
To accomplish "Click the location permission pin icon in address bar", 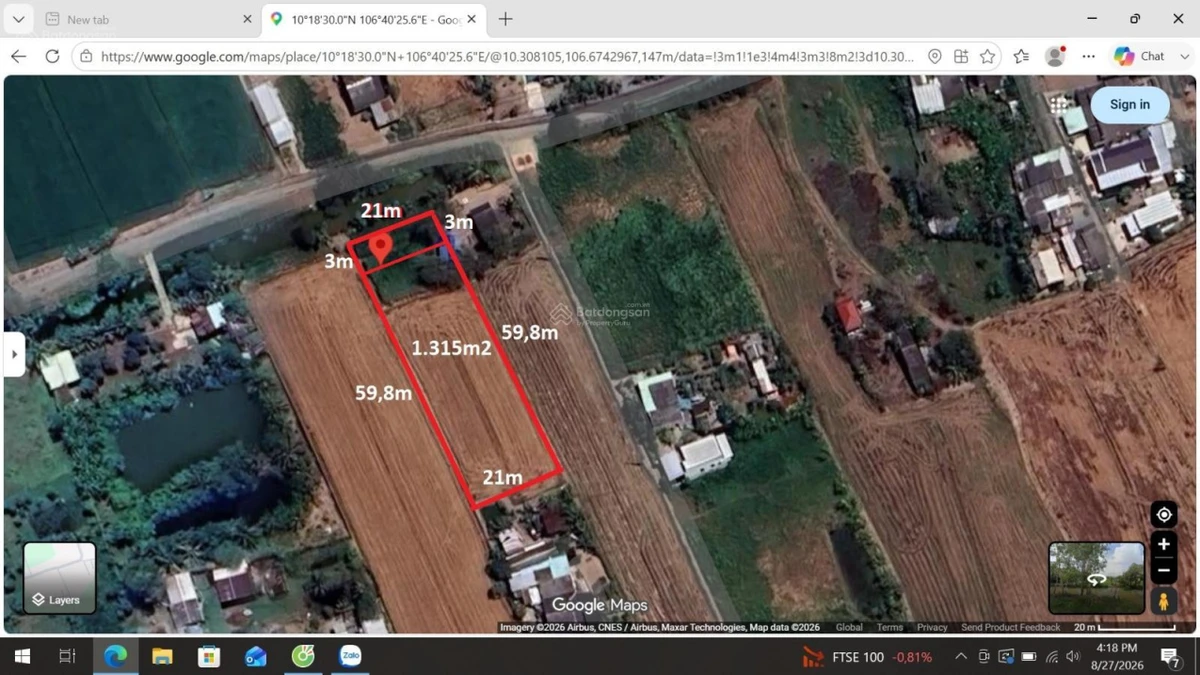I will (x=934, y=57).
